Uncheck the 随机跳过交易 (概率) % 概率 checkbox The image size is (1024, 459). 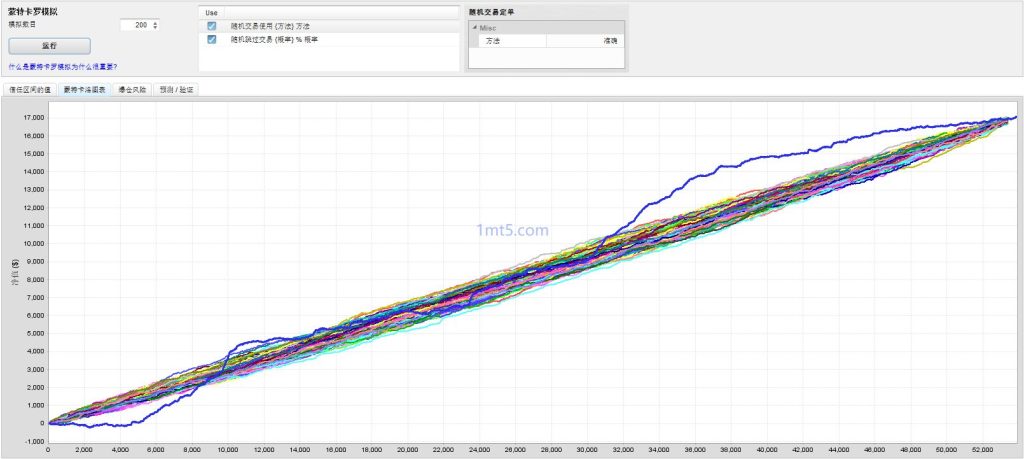click(x=212, y=40)
